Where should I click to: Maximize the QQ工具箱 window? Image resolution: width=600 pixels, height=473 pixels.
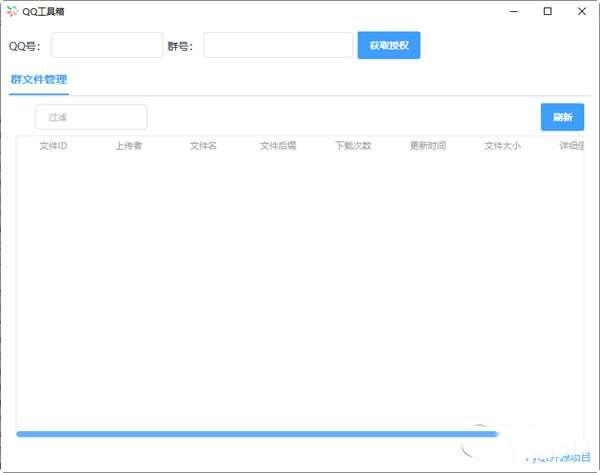tap(547, 12)
